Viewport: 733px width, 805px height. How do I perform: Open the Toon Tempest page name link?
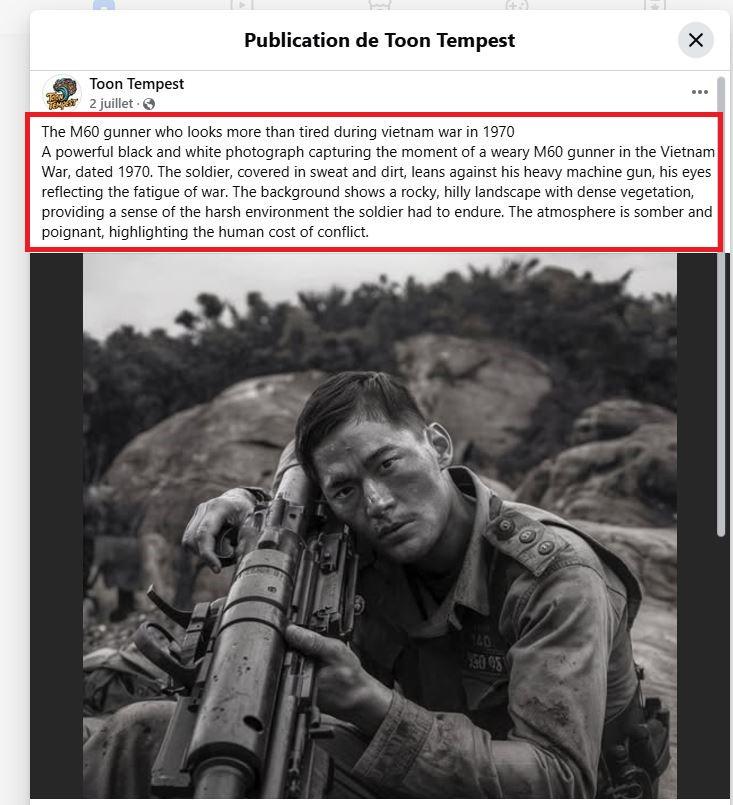[137, 84]
